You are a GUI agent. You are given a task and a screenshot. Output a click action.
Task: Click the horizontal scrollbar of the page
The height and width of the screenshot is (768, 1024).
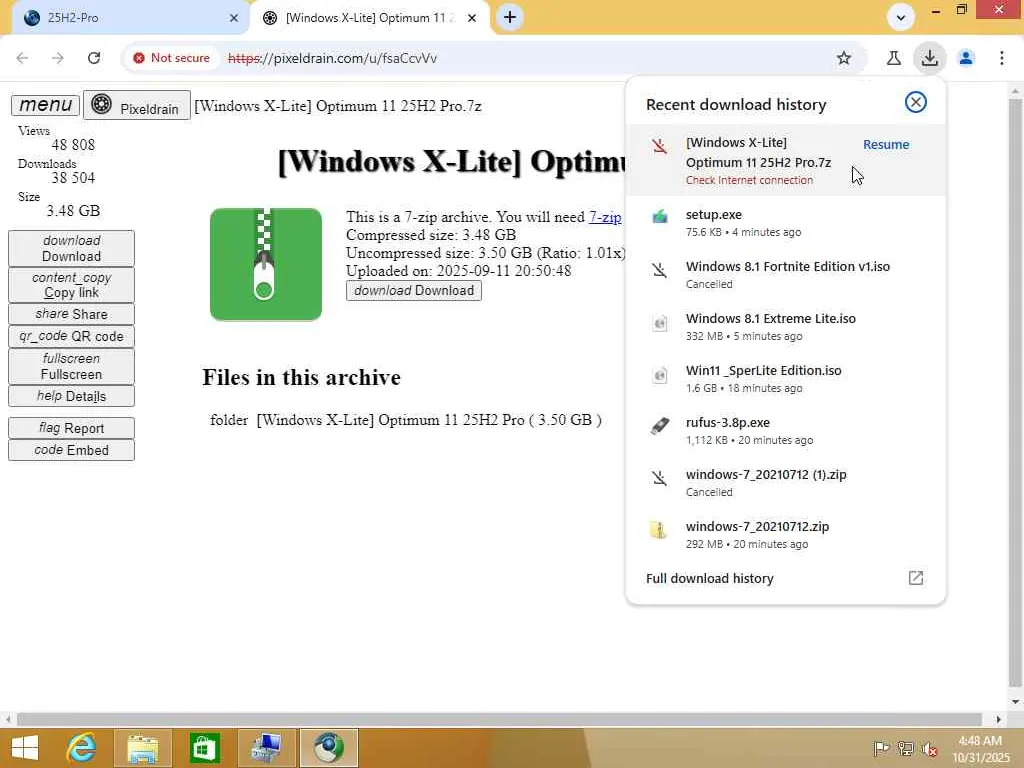pos(499,719)
